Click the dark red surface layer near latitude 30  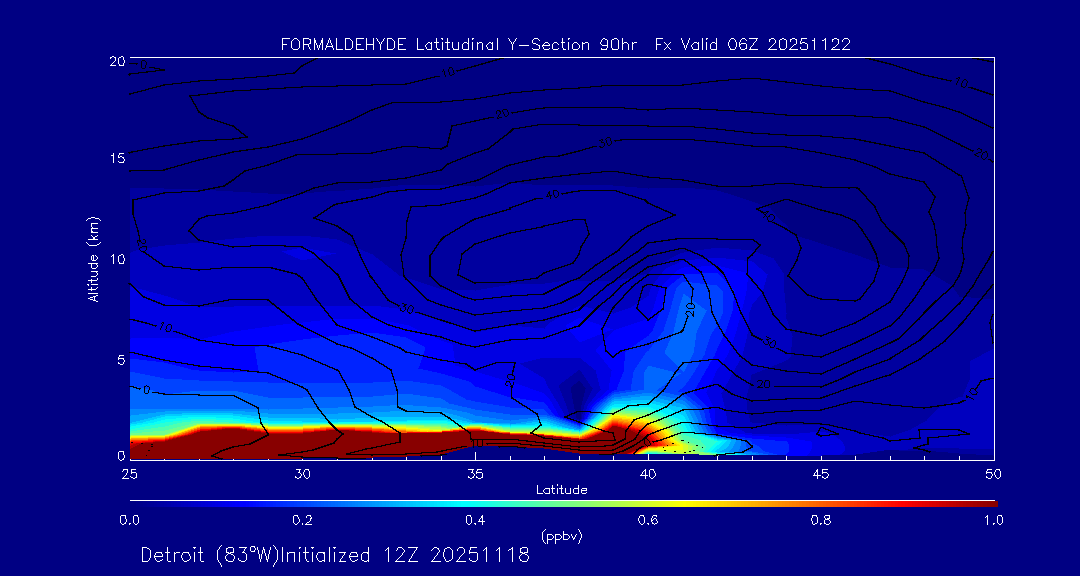click(303, 443)
